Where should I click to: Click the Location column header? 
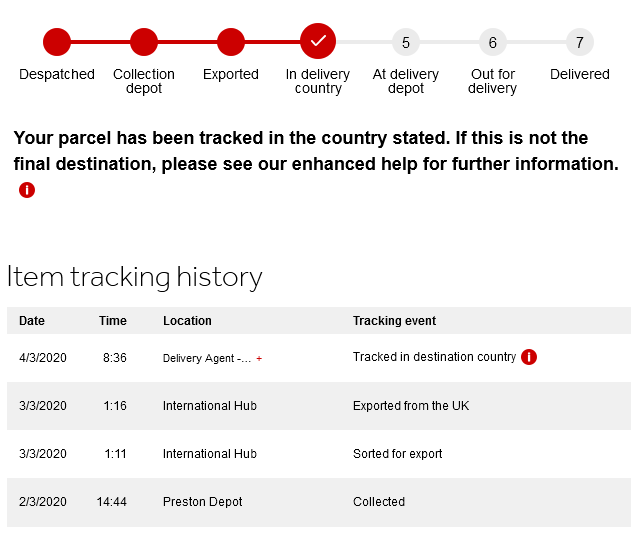187,321
